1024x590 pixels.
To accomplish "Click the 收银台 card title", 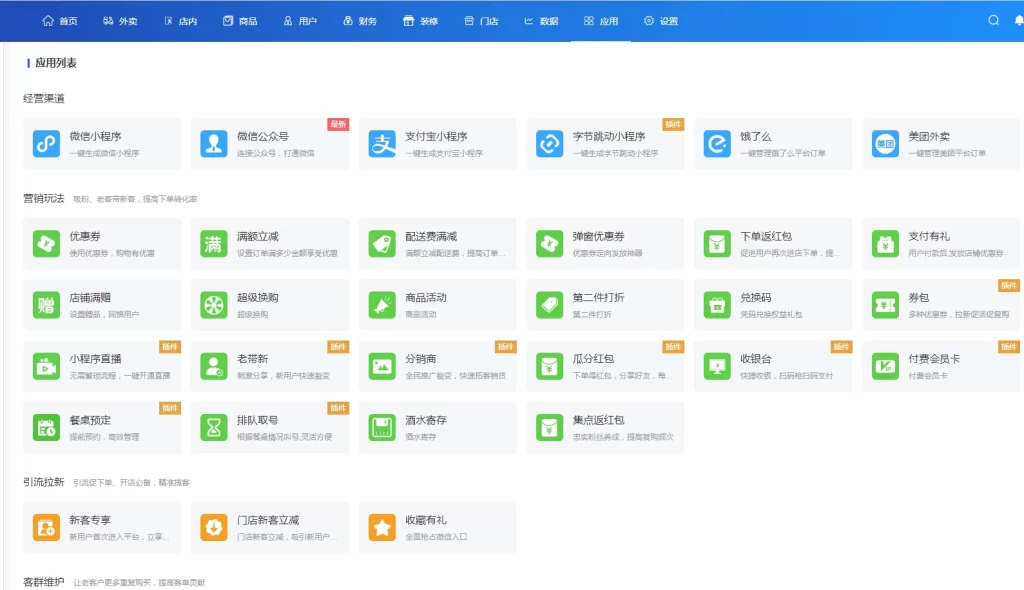I will point(755,359).
